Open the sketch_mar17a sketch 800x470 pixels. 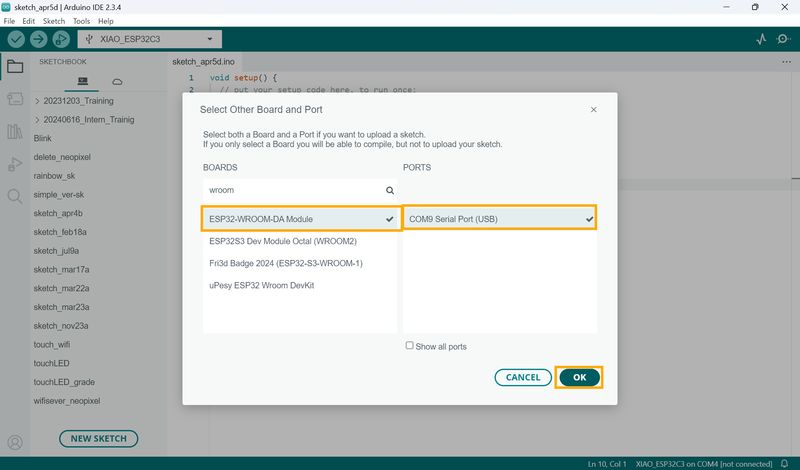click(61, 269)
